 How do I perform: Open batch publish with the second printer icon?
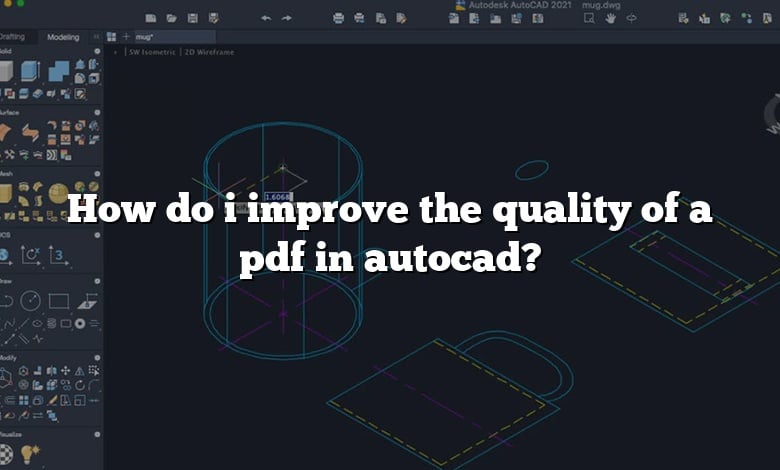[x=359, y=18]
